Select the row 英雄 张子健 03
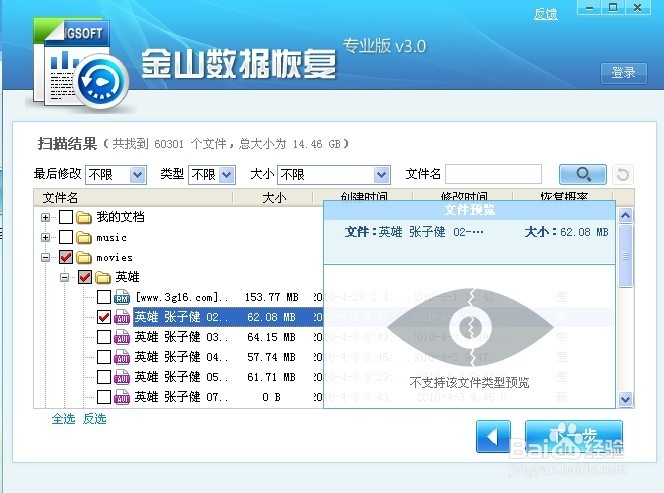Image resolution: width=664 pixels, height=493 pixels. pos(182,337)
